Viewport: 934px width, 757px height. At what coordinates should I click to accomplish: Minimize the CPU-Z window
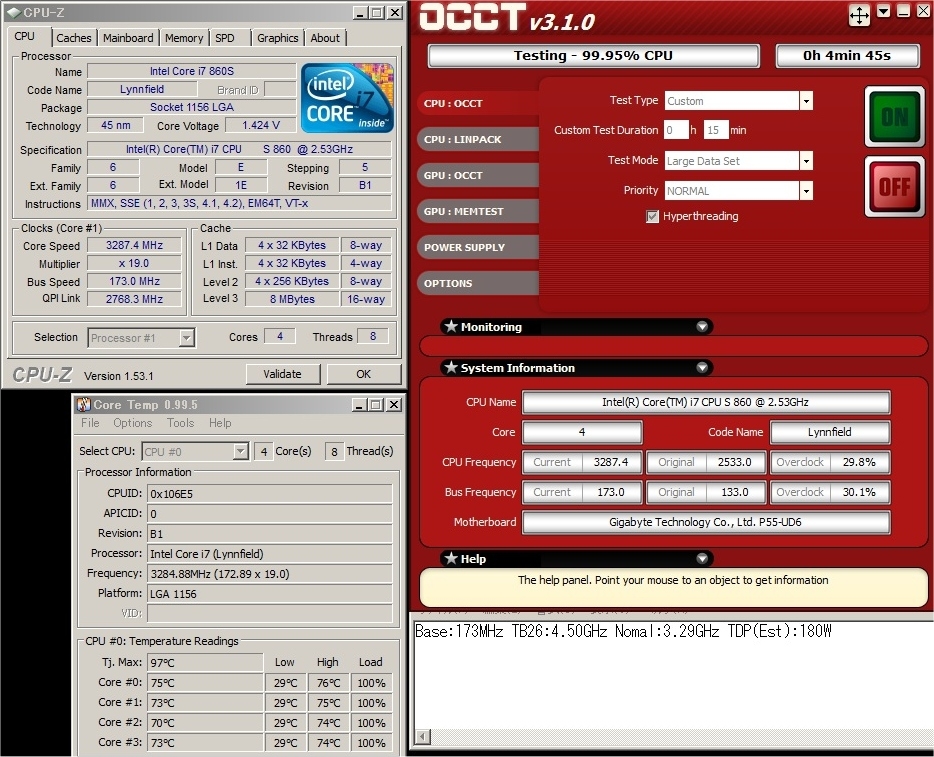360,13
